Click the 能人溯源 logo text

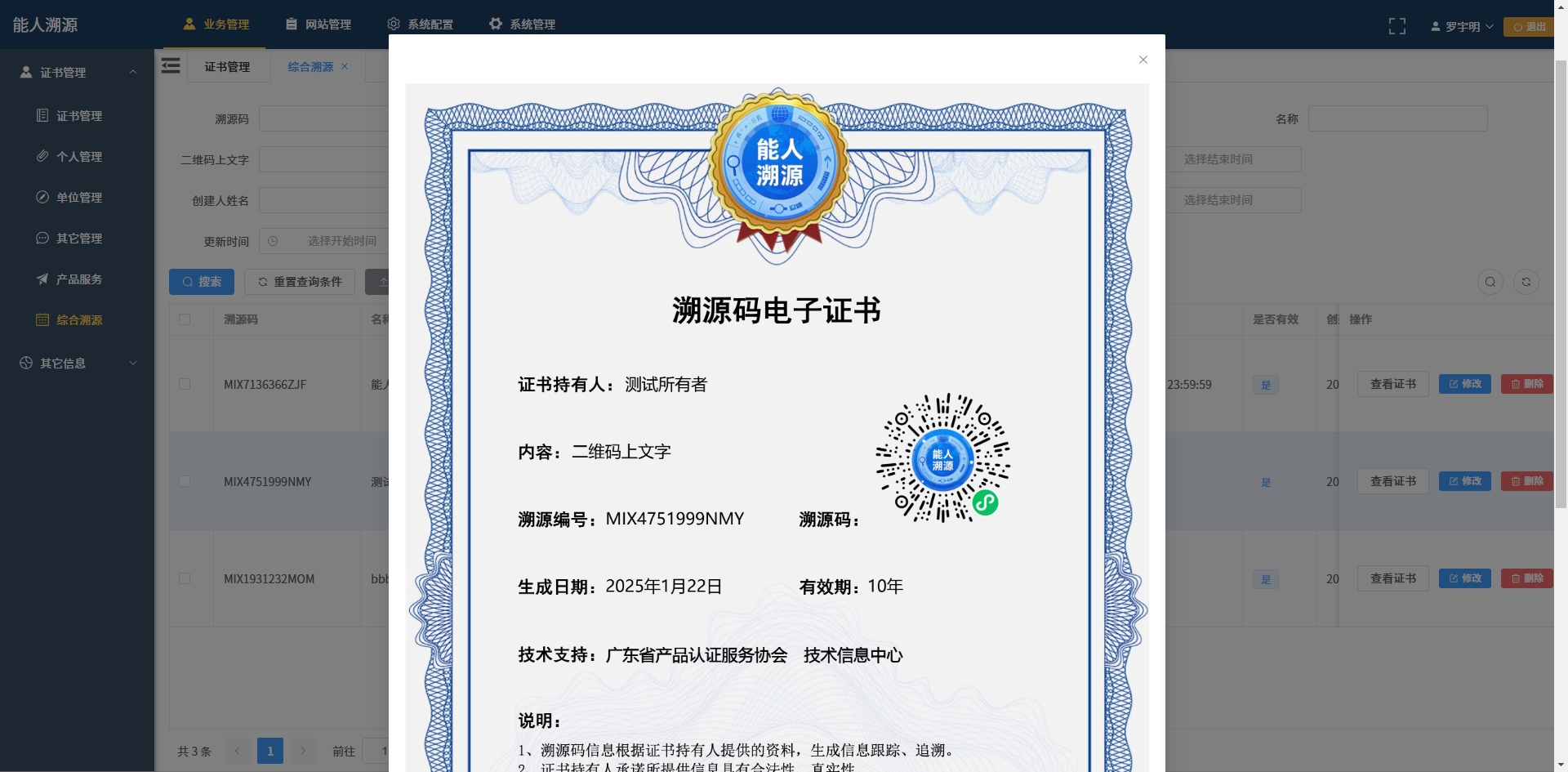[46, 25]
